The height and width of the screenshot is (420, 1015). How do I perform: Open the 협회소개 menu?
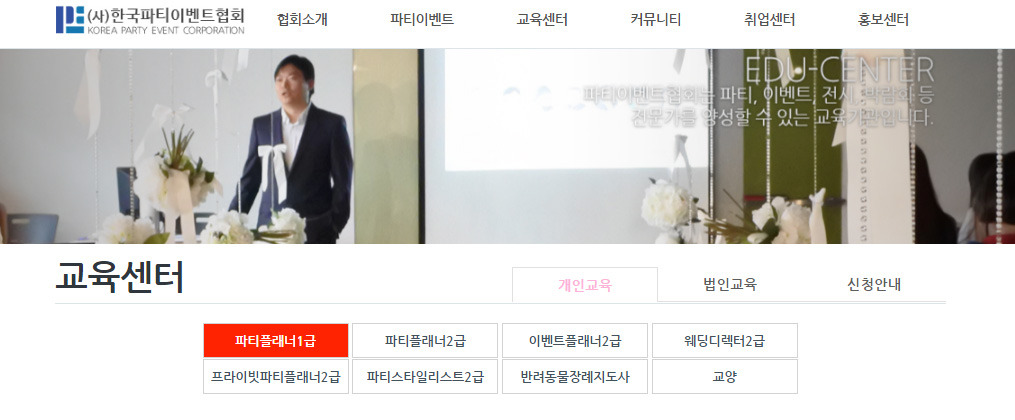[302, 20]
